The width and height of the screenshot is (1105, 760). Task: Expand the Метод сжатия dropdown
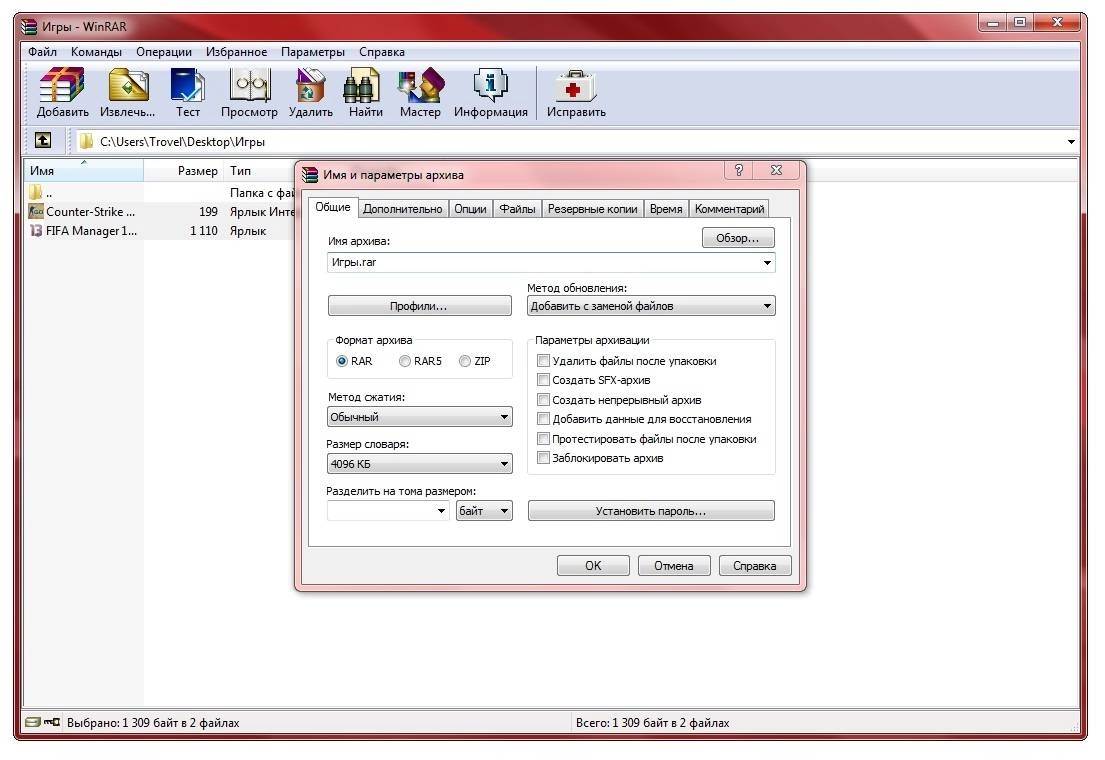point(419,417)
